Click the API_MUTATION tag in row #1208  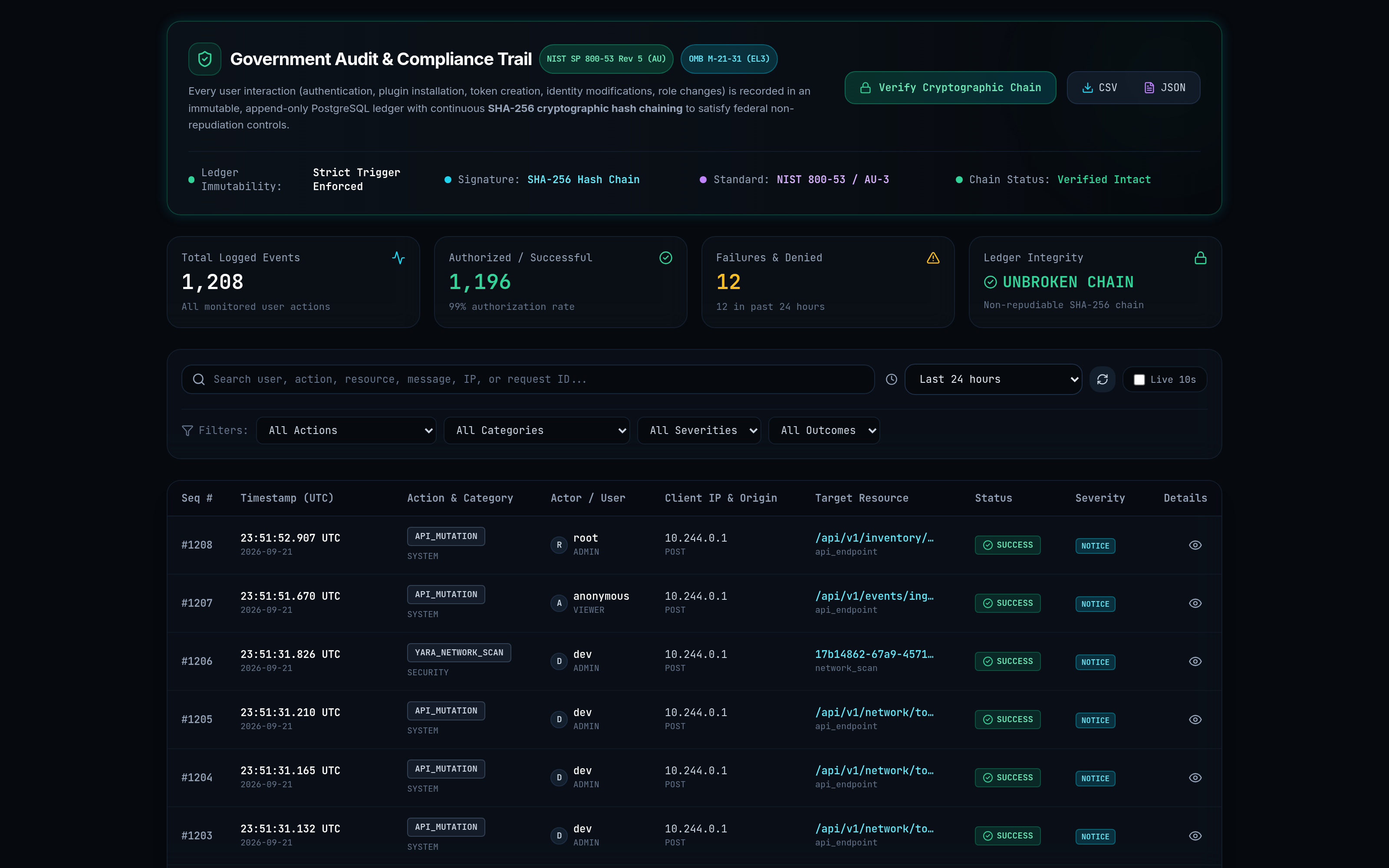446,536
